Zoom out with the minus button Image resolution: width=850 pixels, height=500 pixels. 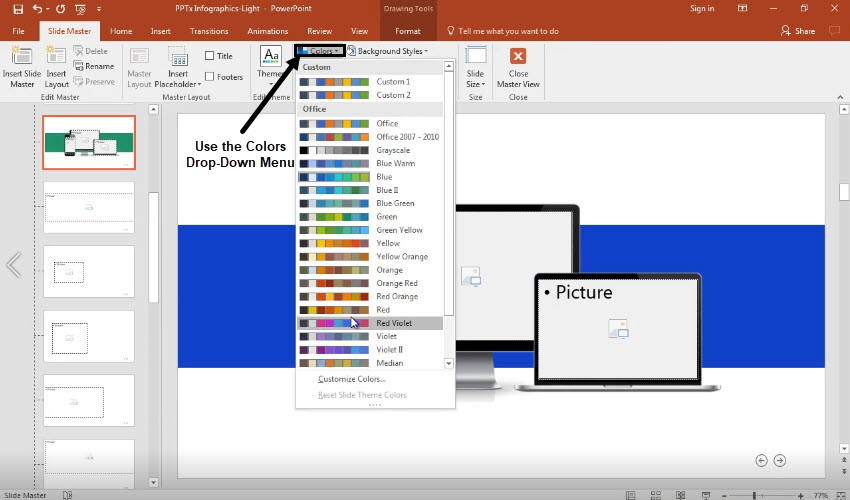click(724, 496)
